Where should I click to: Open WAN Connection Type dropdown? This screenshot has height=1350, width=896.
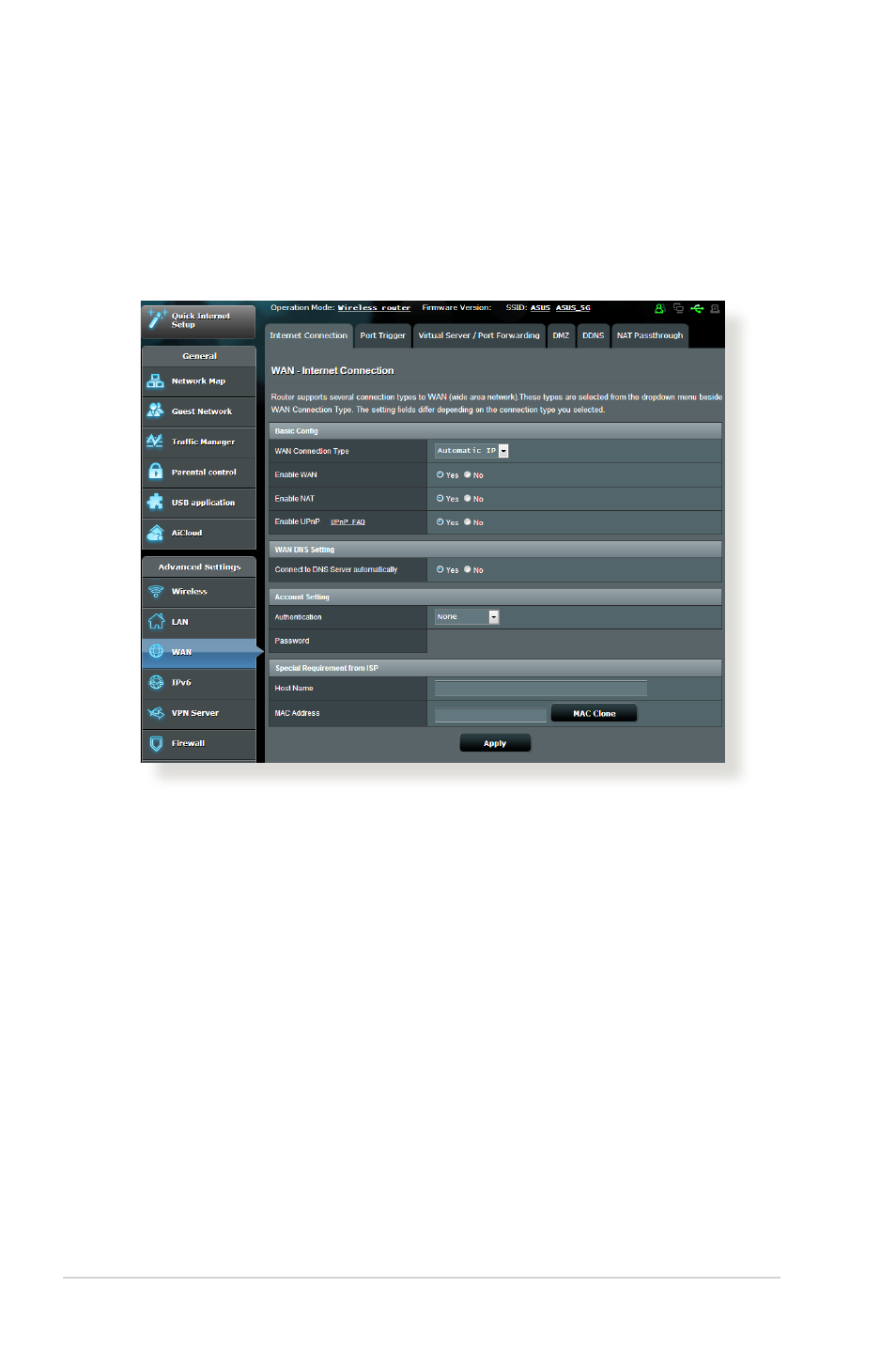(x=471, y=451)
